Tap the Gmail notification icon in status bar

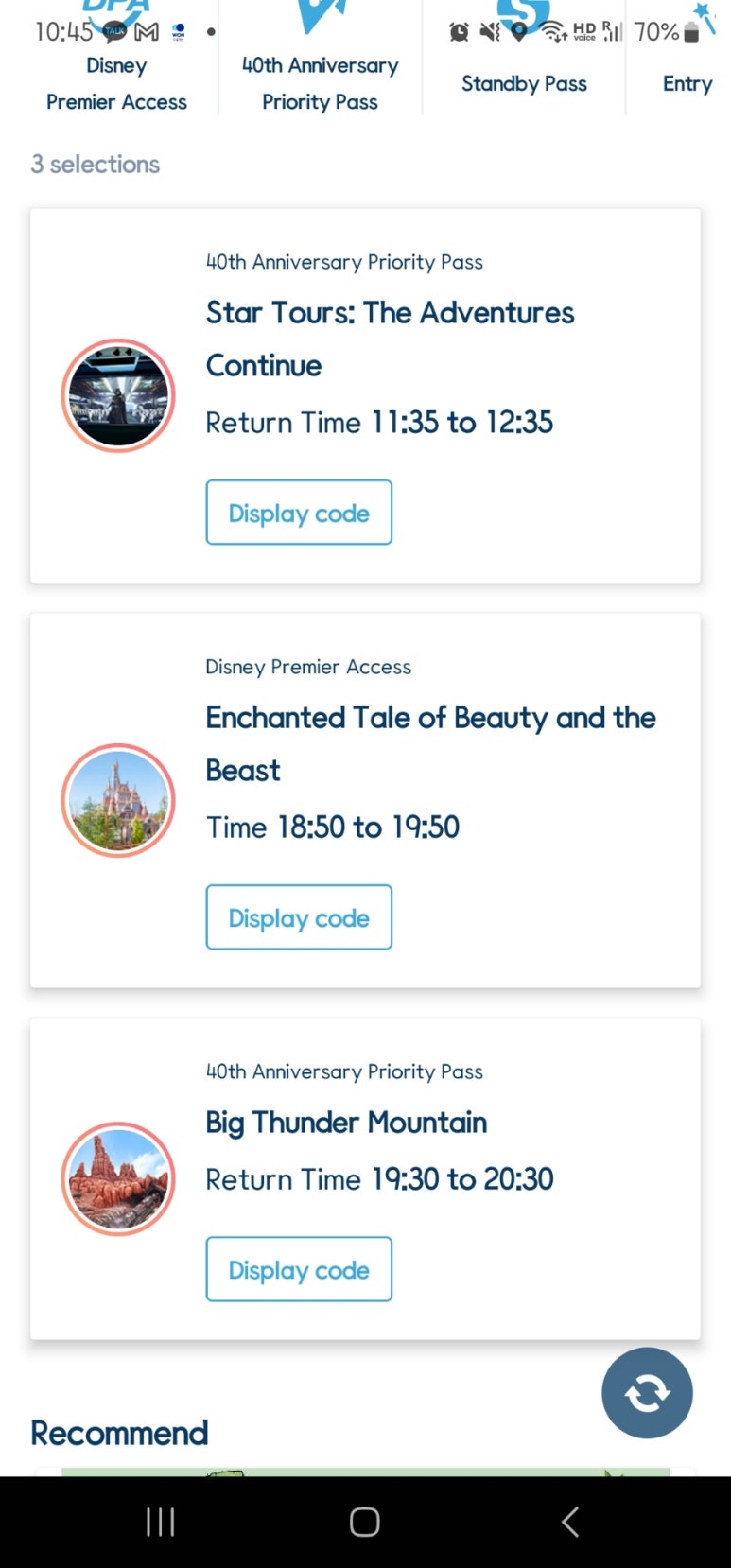(147, 32)
